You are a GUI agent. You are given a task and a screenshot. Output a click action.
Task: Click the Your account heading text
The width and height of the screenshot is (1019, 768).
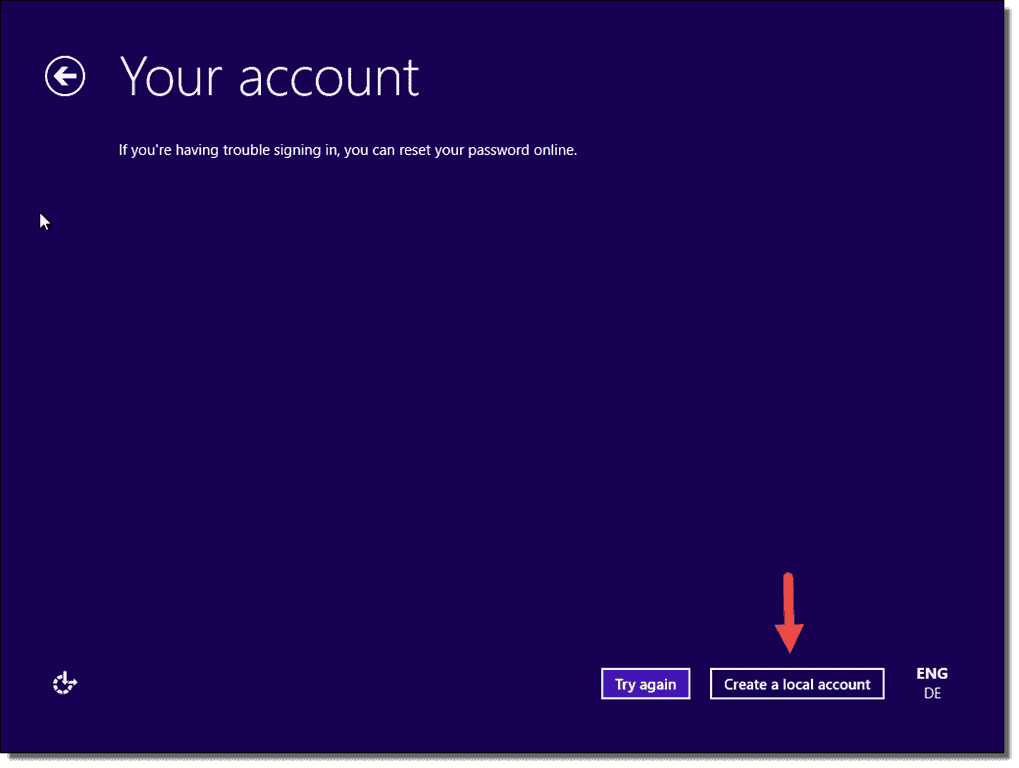pos(268,77)
